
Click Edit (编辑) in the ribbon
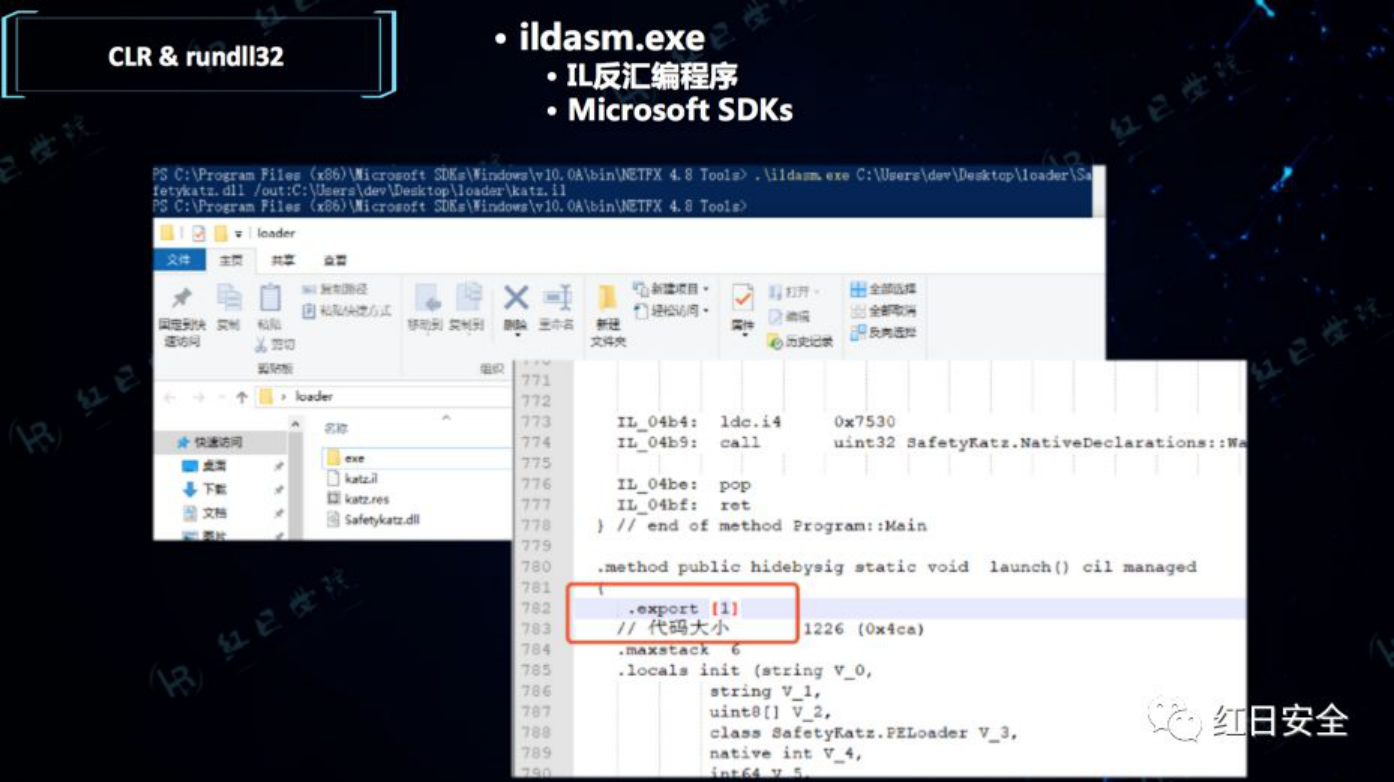coord(790,316)
